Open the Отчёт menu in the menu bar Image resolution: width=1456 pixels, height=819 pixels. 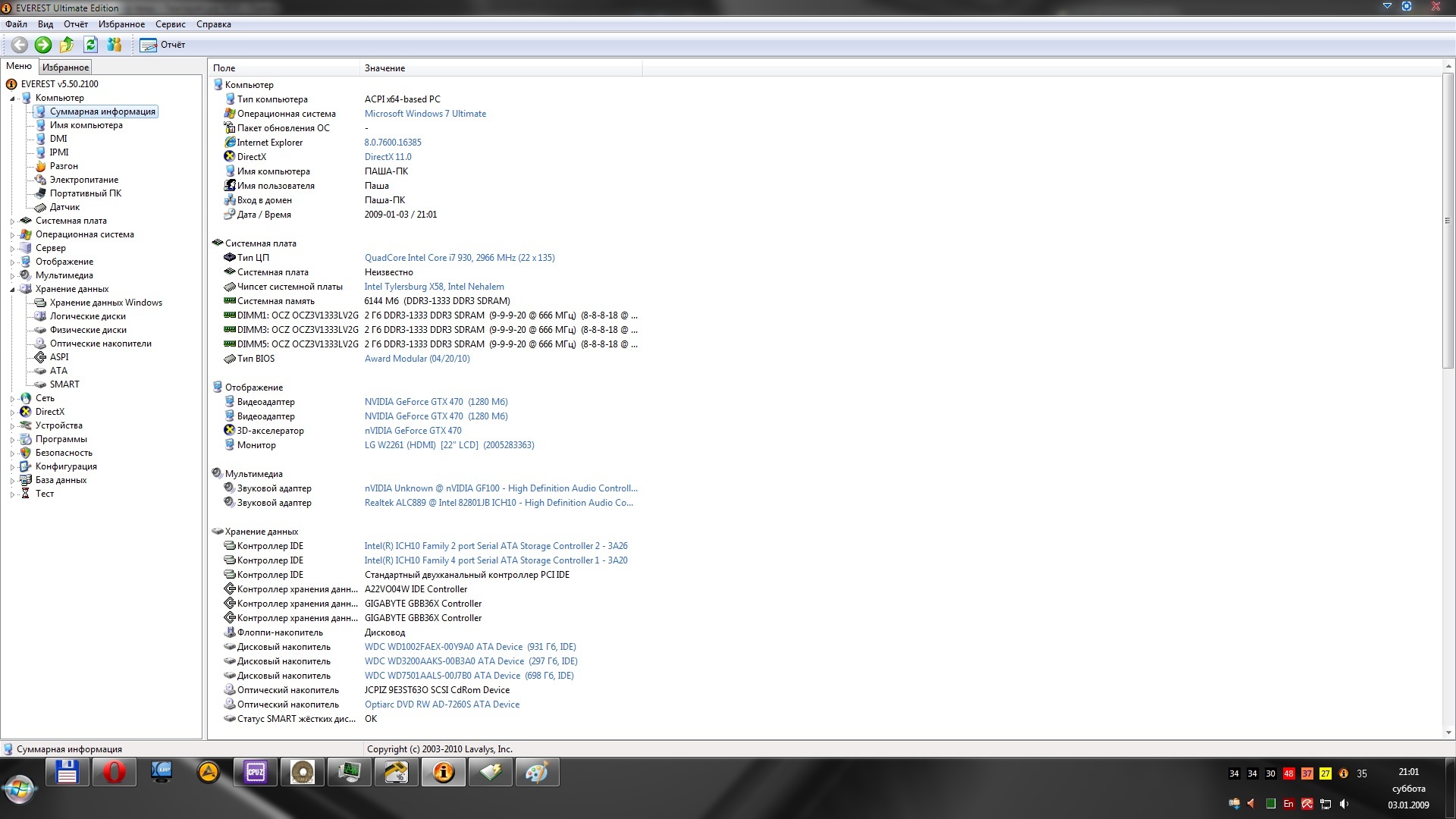[x=76, y=24]
